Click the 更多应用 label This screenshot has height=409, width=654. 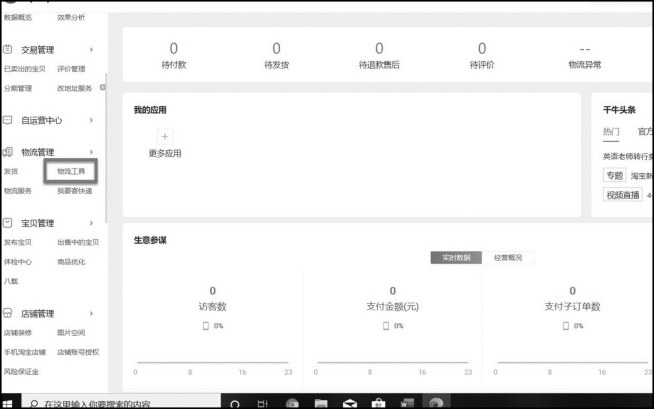tap(165, 153)
